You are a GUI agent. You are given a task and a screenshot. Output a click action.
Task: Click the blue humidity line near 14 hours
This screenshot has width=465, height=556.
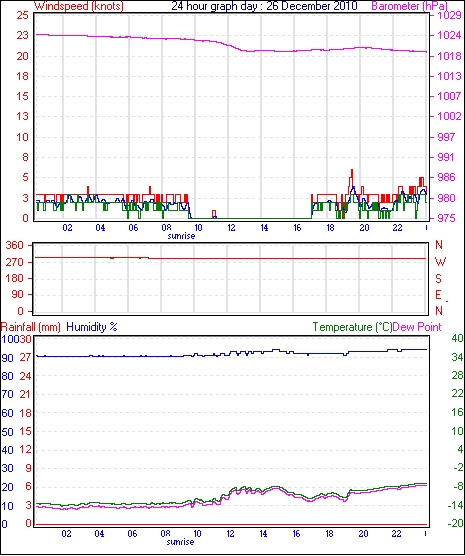click(x=264, y=352)
